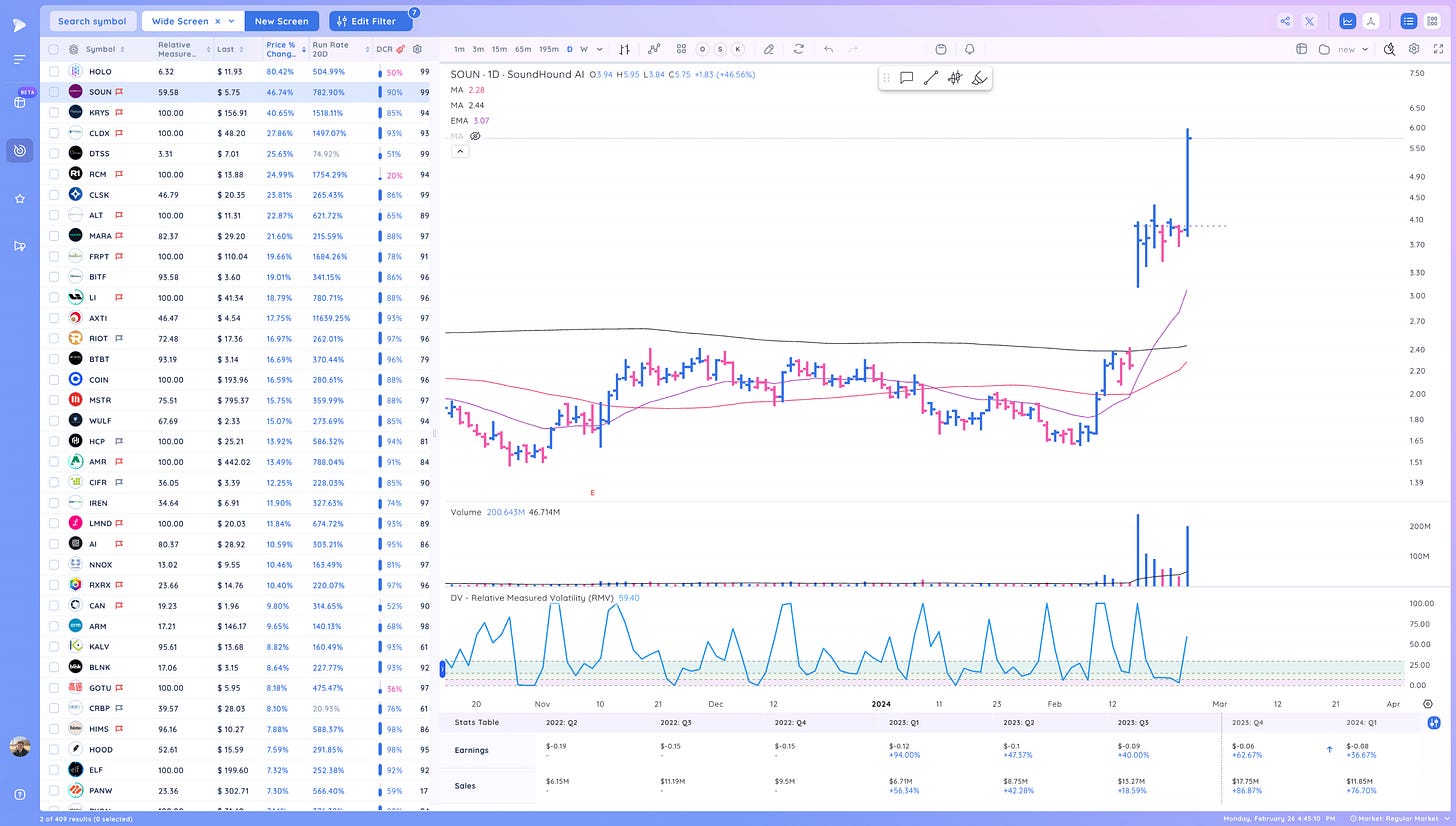Sort by the Symbol column
Screen dimensions: 1456x826
[104, 49]
